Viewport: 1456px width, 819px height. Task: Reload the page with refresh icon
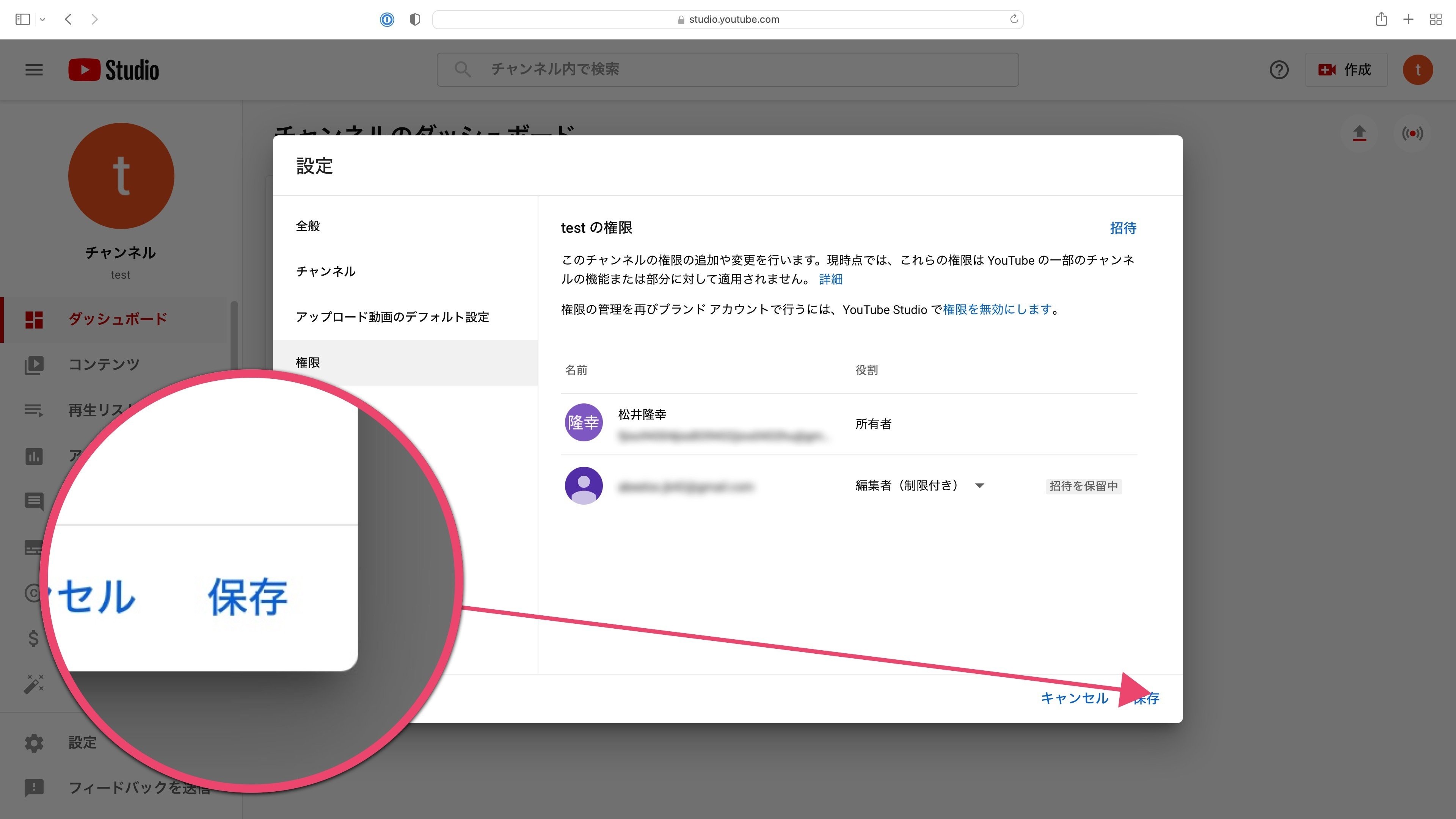[1014, 19]
